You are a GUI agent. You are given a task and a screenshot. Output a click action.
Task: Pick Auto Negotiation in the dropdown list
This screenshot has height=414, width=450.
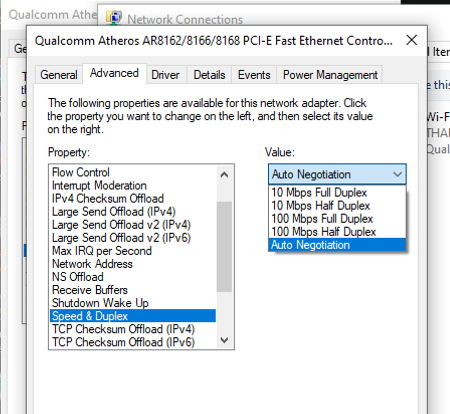[337, 245]
